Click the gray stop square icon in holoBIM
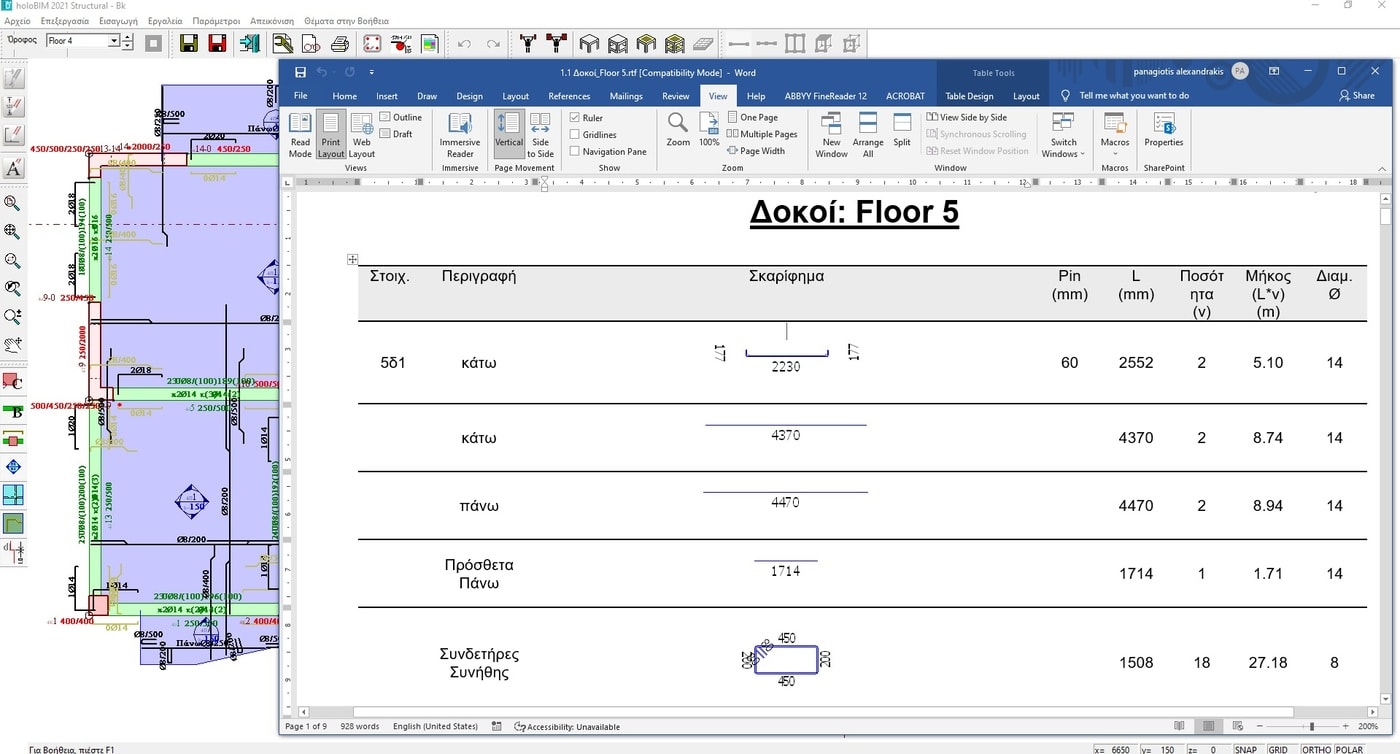The image size is (1400, 754). [153, 43]
